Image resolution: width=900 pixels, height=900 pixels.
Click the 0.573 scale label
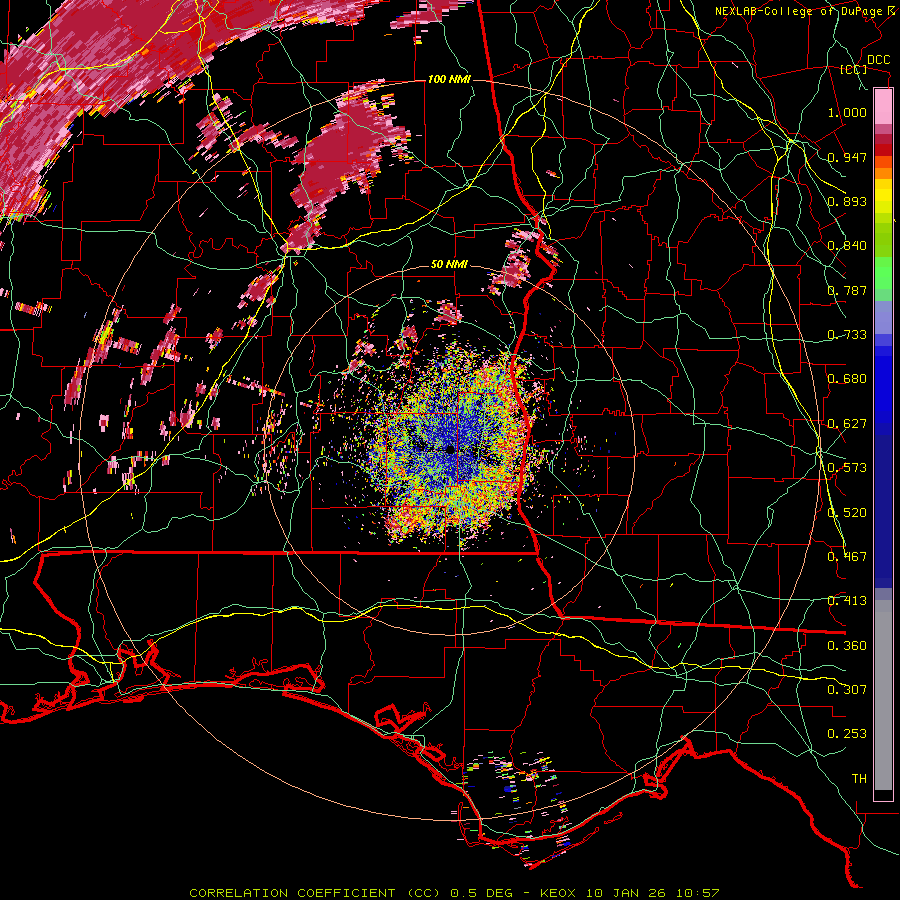click(847, 468)
